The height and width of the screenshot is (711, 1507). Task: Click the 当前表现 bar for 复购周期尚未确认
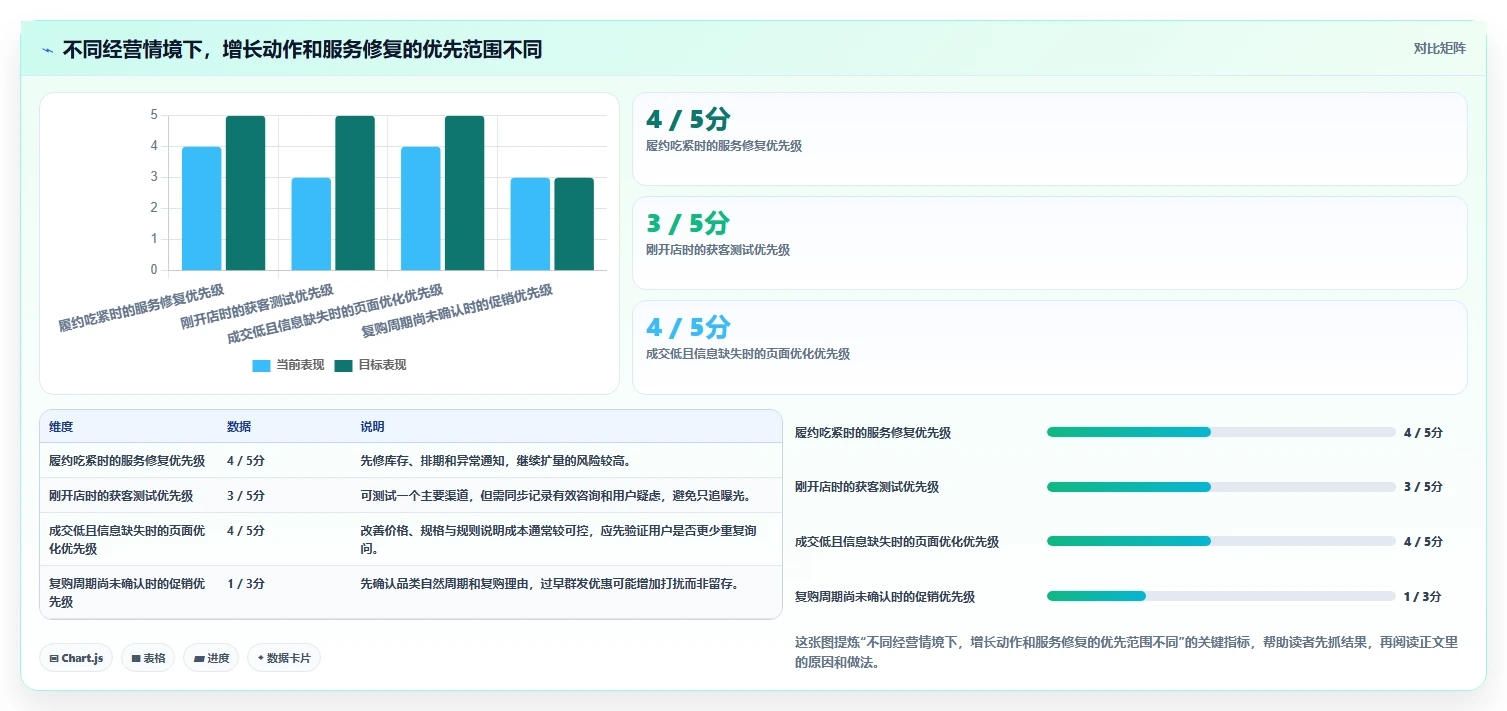coord(530,224)
